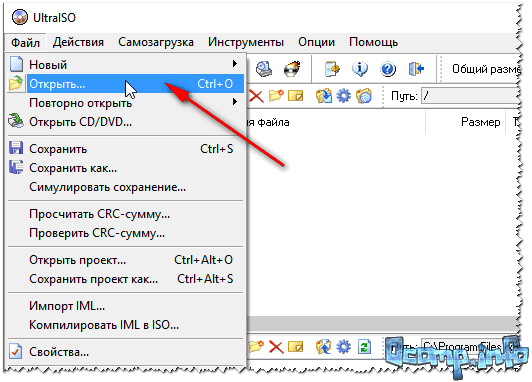
Task: Choose Открыть... in the File menu
Action: coord(126,83)
